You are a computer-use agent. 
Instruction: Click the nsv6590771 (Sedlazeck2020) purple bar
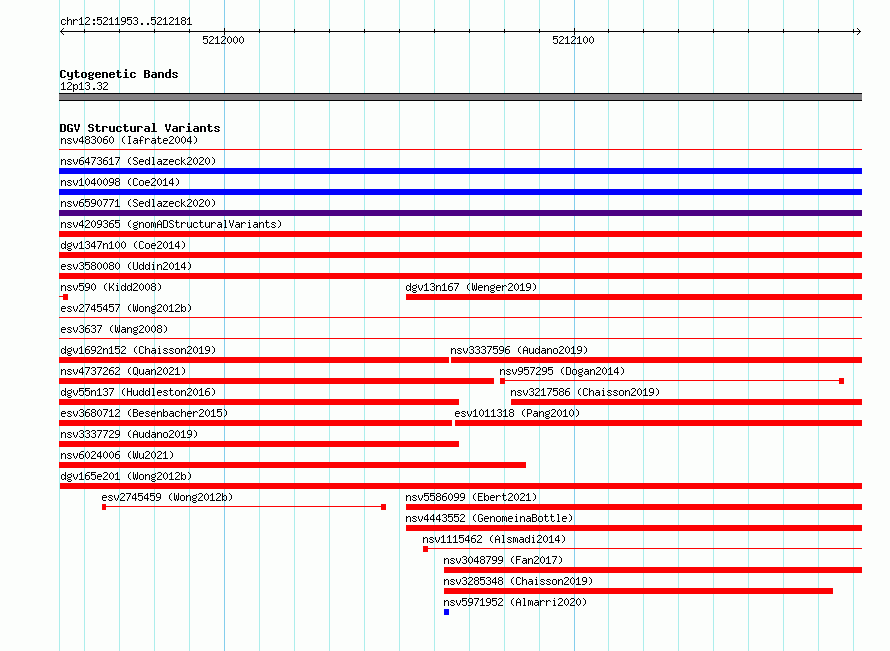point(460,213)
